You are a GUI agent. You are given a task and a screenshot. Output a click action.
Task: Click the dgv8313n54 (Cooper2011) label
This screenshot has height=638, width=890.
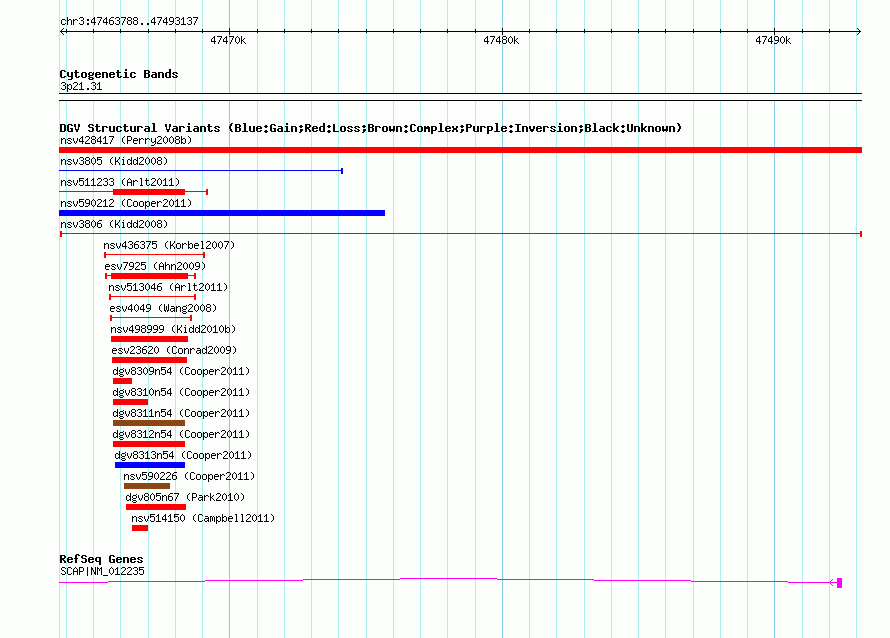click(183, 455)
